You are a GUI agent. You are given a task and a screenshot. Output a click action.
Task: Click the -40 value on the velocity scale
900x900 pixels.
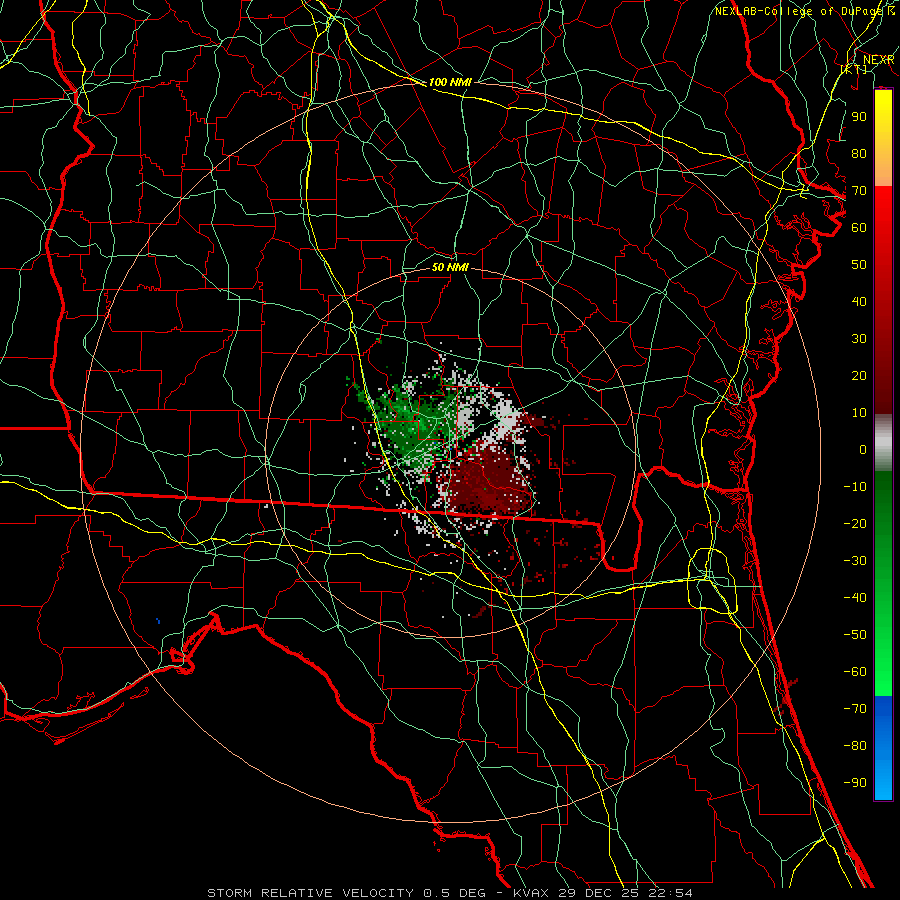855,598
